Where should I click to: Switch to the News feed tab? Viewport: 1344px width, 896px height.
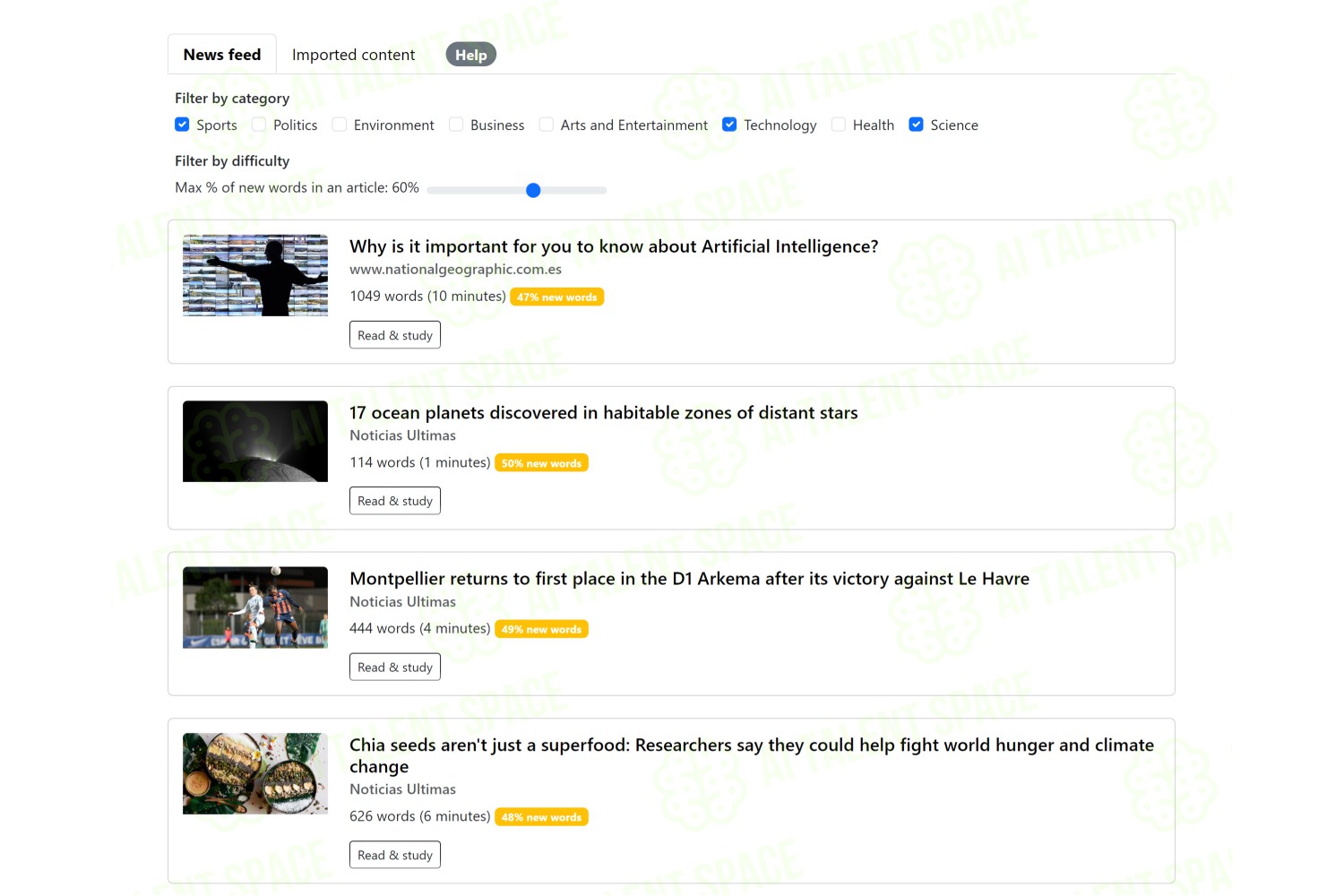click(222, 55)
